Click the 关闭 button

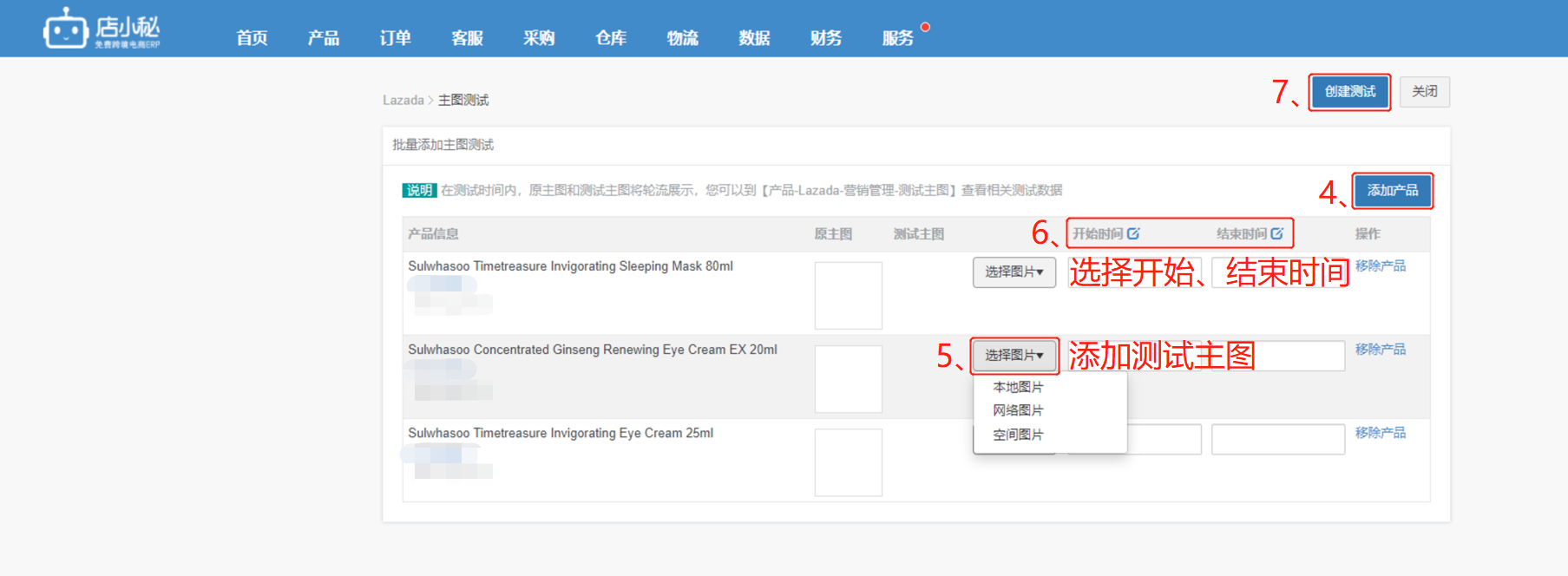point(1424,92)
